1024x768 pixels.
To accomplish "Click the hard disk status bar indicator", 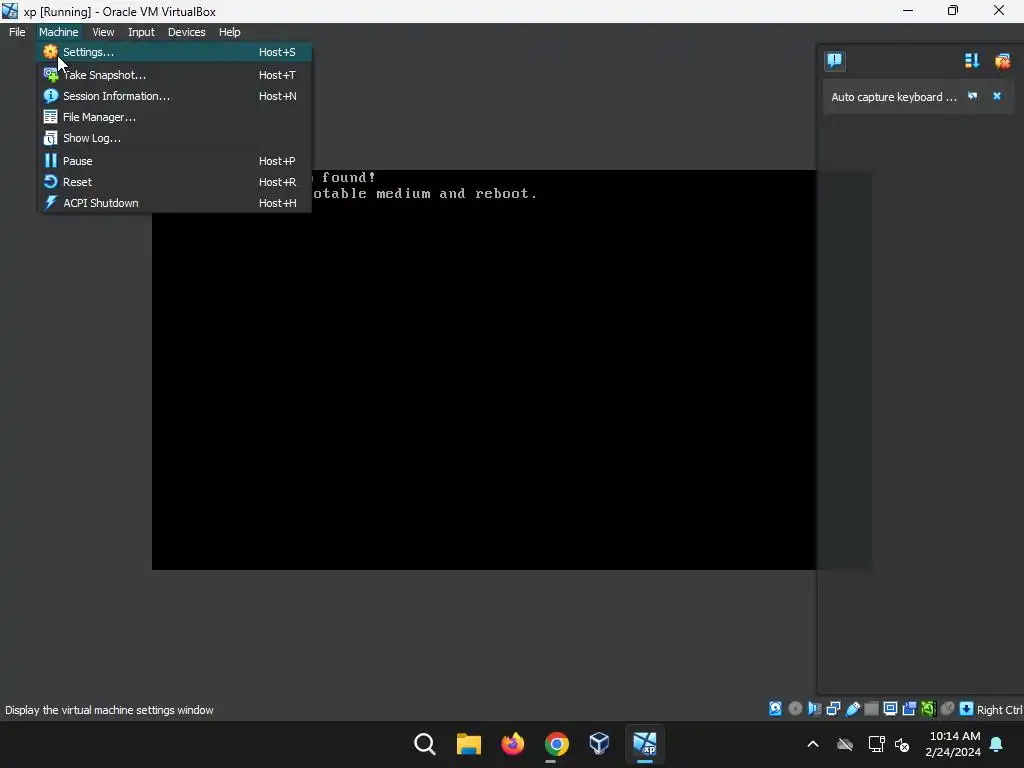I will tap(775, 709).
